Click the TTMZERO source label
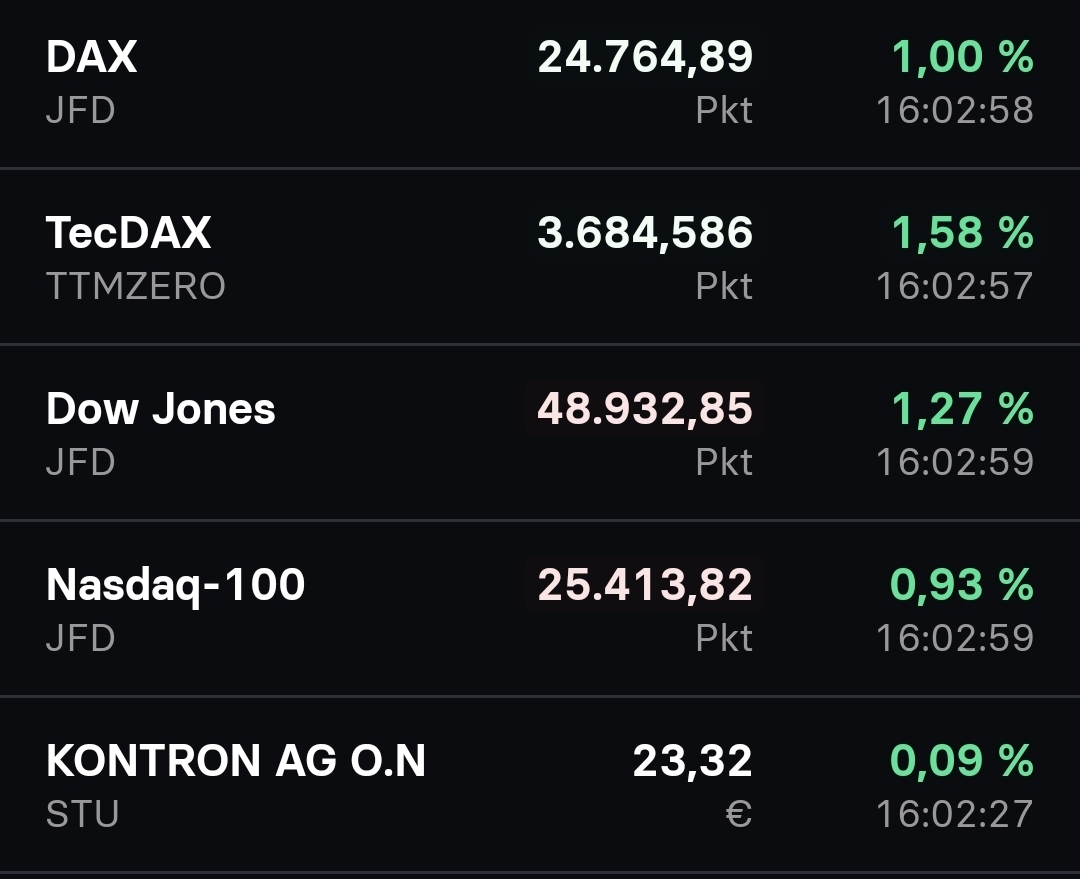 point(136,287)
